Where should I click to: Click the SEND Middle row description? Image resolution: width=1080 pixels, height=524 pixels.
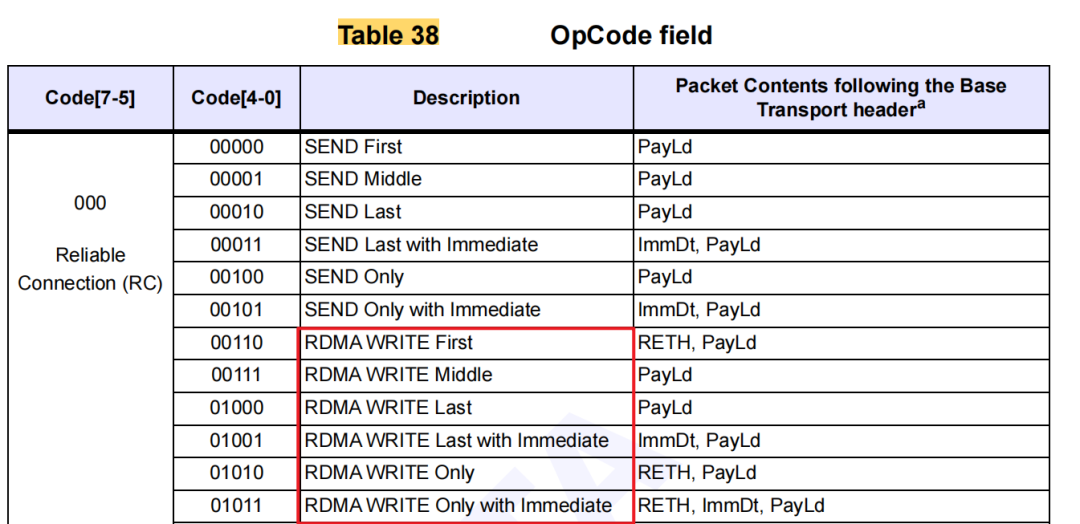363,179
